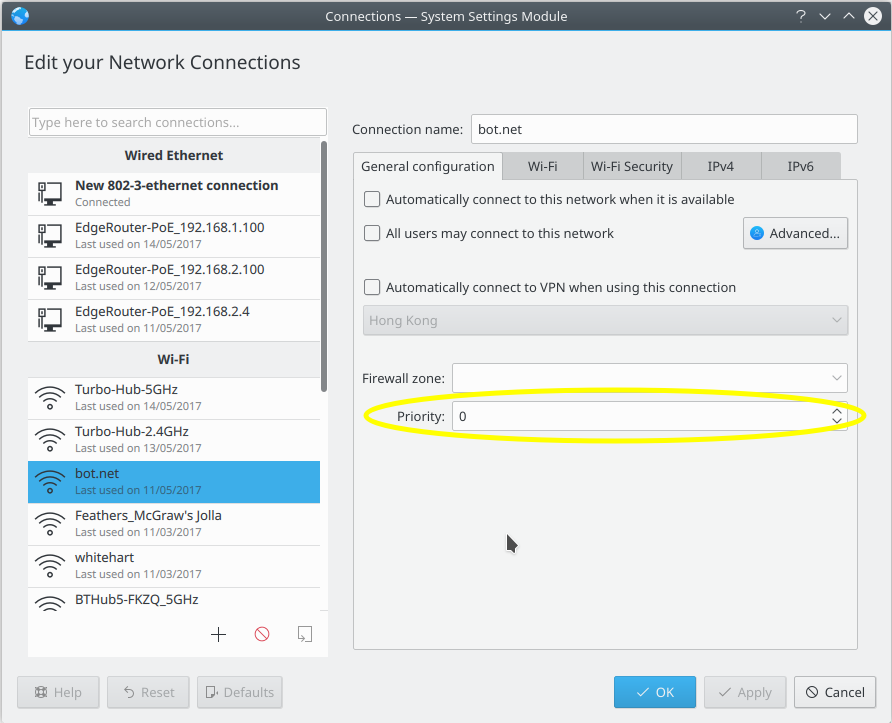Toggle automatically connect to VPN checkbox
Screen dimensions: 892x723
tap(372, 287)
